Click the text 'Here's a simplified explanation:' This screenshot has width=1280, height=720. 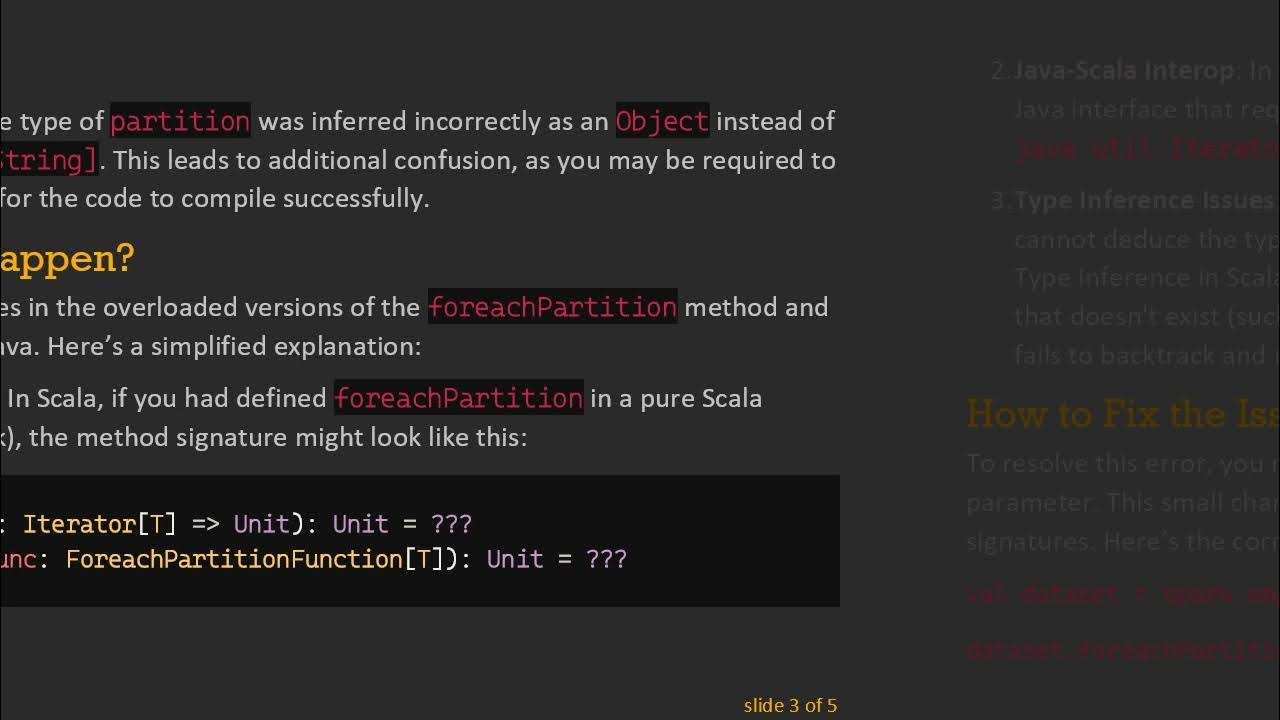click(x=234, y=346)
